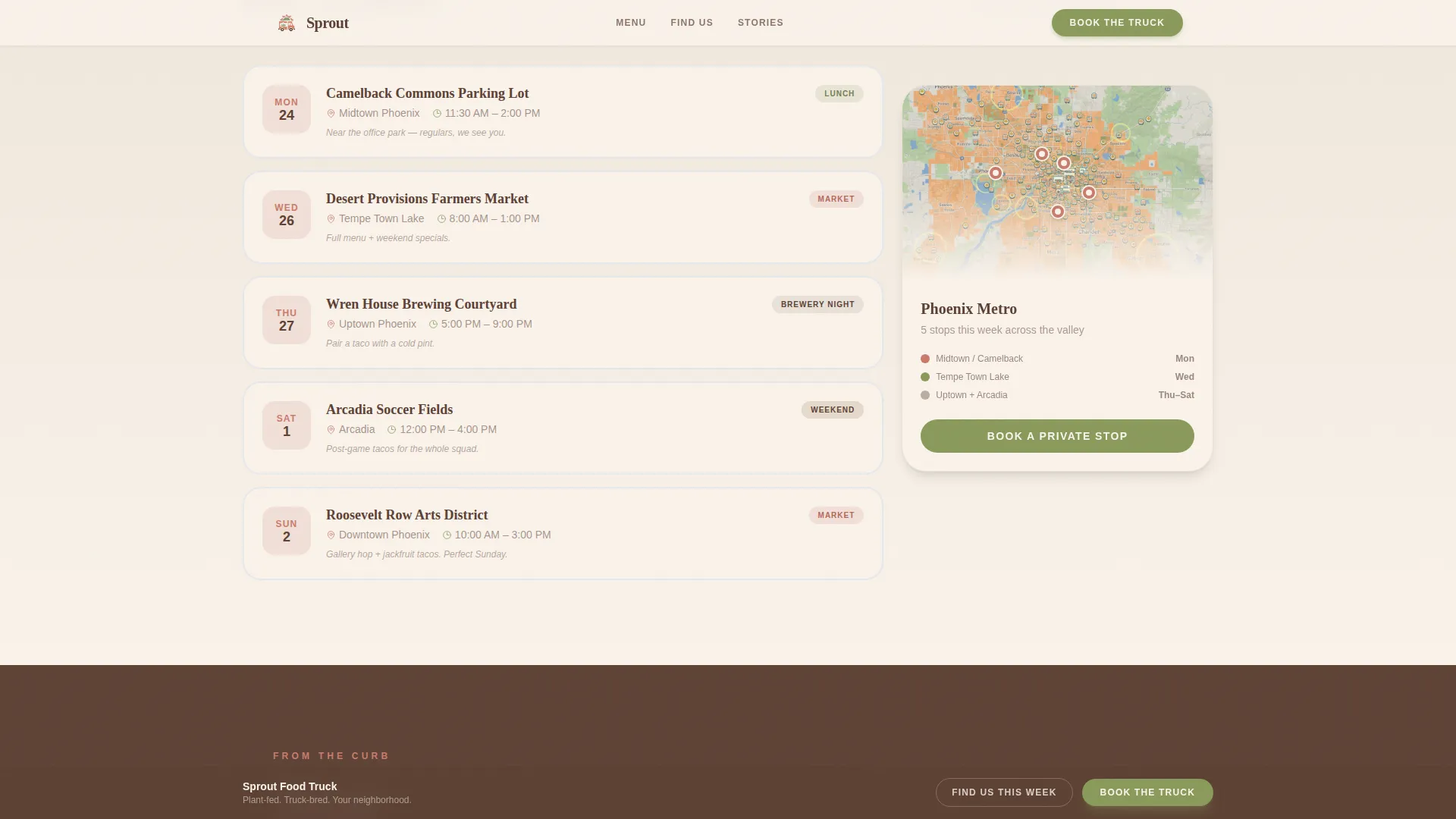
Task: Click Roosevelt Row Arts District title
Action: (407, 515)
